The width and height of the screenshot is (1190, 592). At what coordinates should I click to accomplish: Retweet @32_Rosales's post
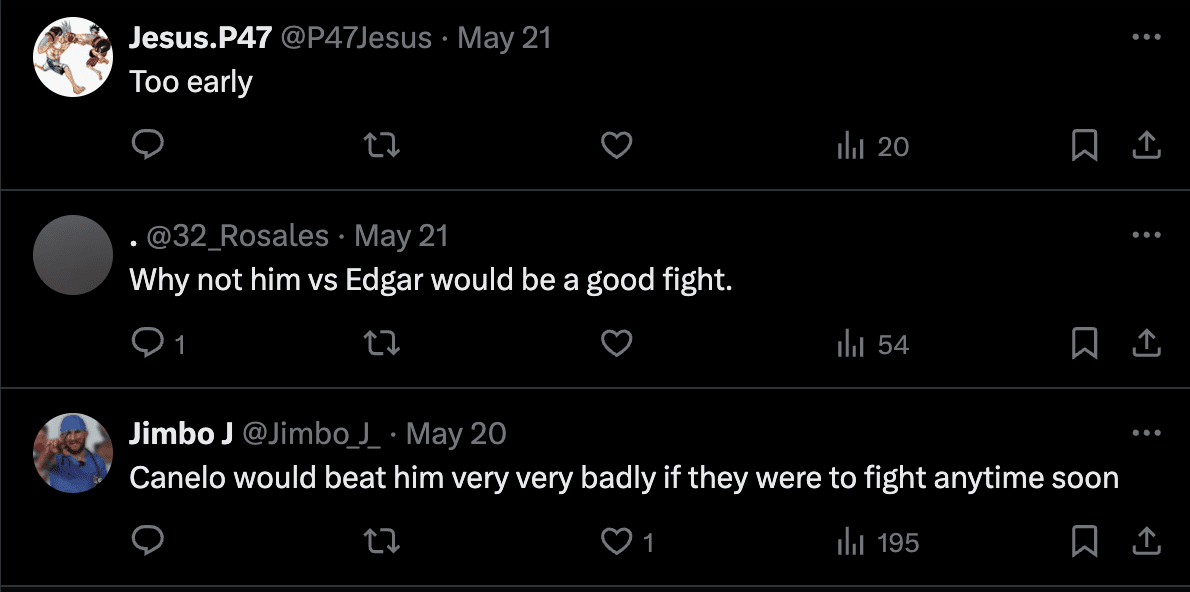[x=382, y=344]
